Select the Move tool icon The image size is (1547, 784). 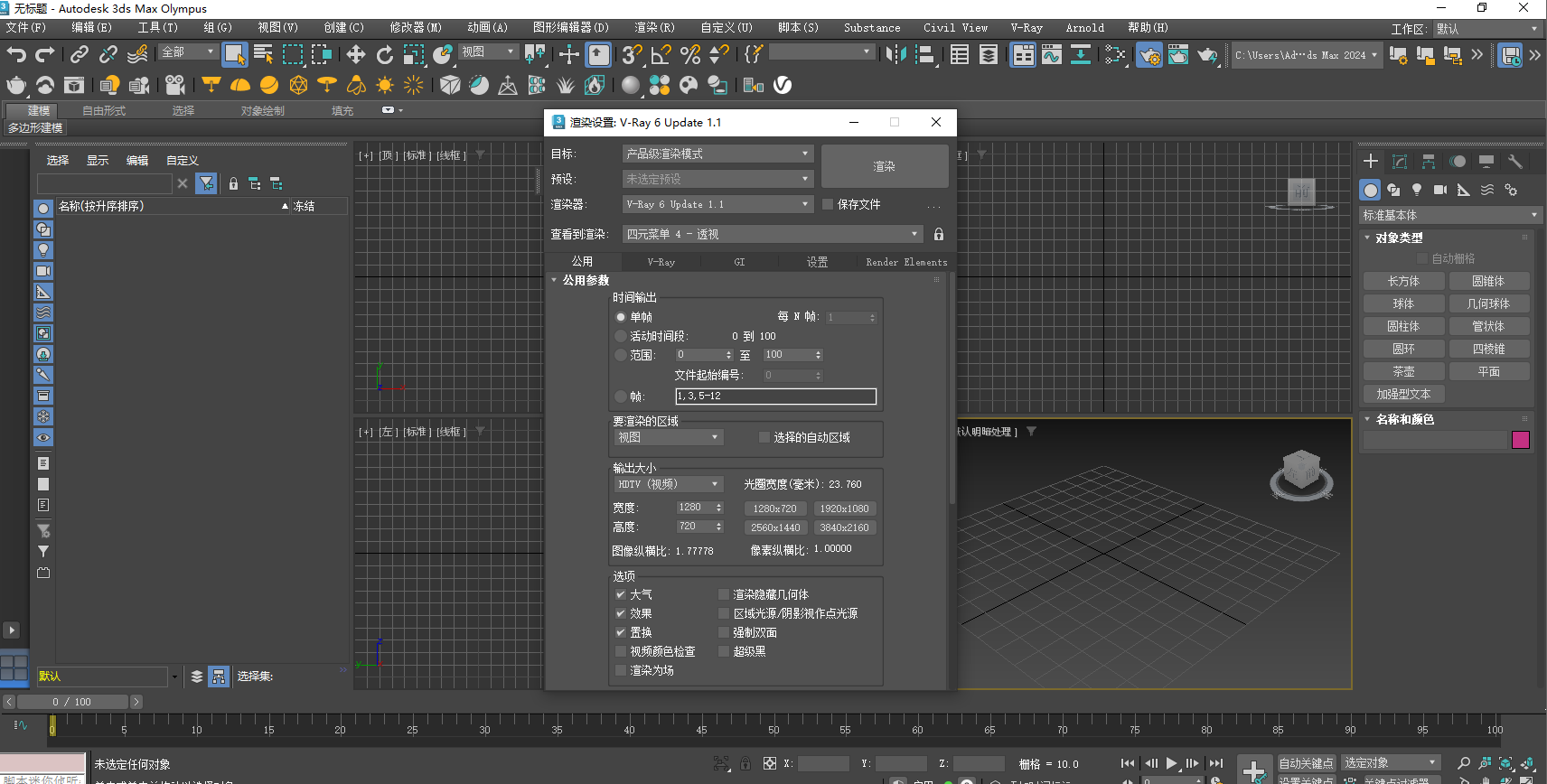click(x=356, y=55)
